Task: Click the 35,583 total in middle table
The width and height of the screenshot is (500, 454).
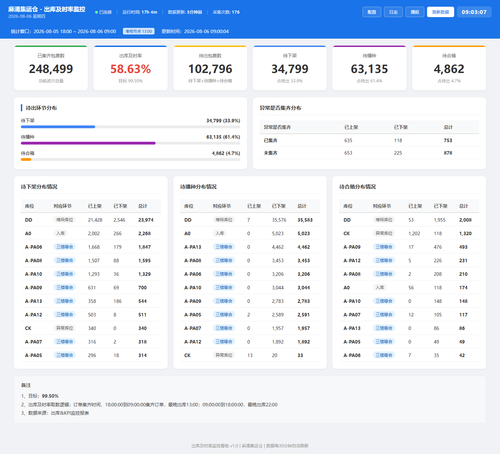Action: [305, 220]
